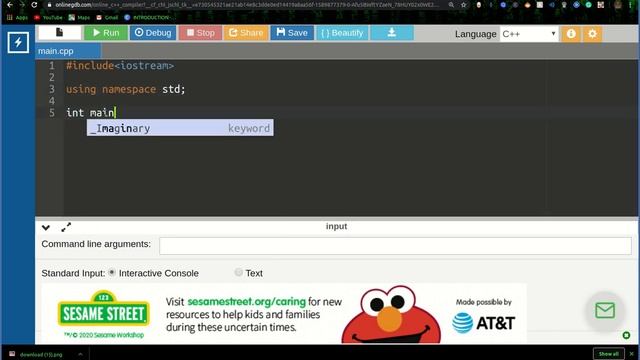Click the AT&T logo in ad
This screenshot has width=640, height=360.
tap(484, 323)
